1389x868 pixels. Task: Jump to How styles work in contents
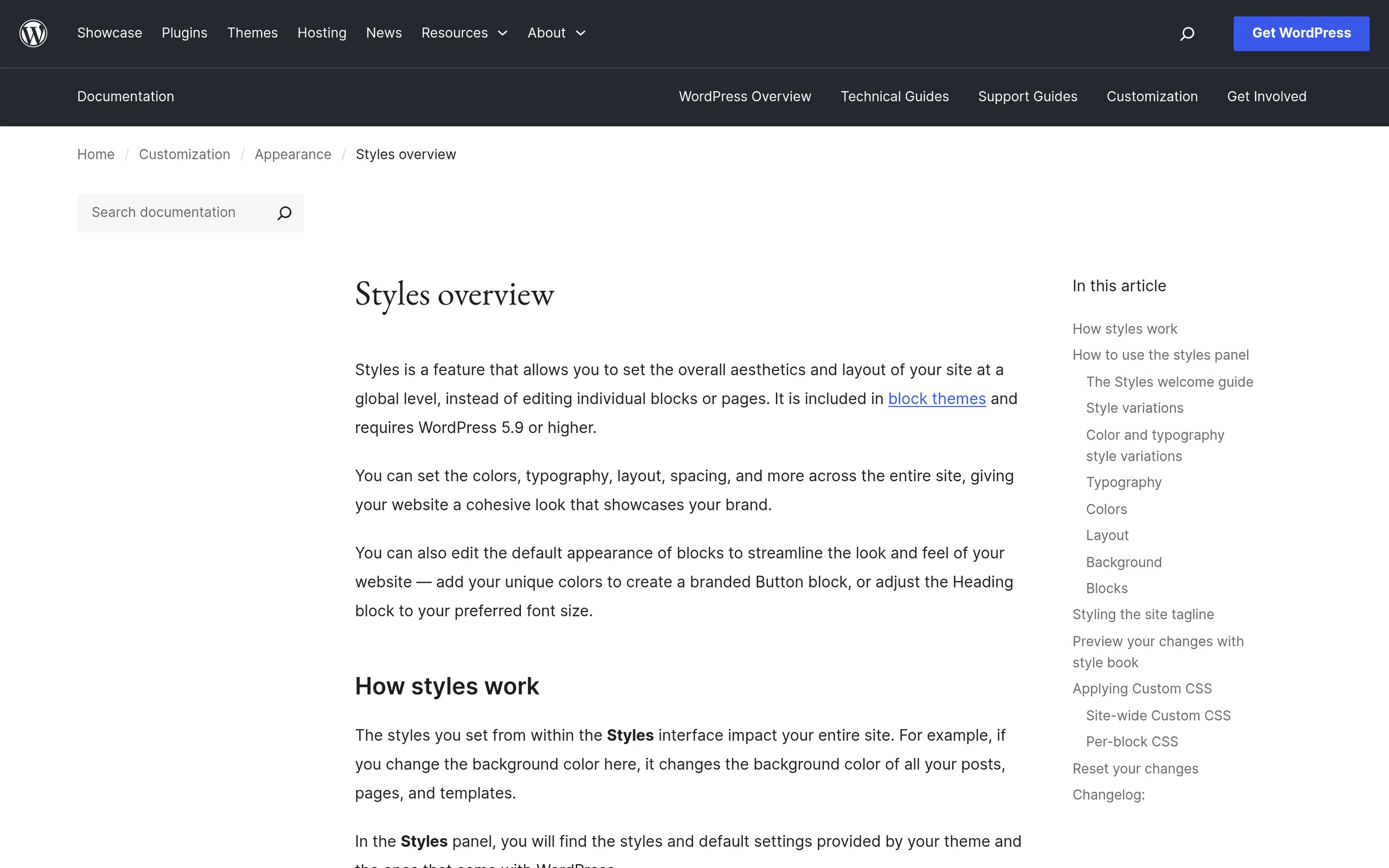click(1124, 329)
